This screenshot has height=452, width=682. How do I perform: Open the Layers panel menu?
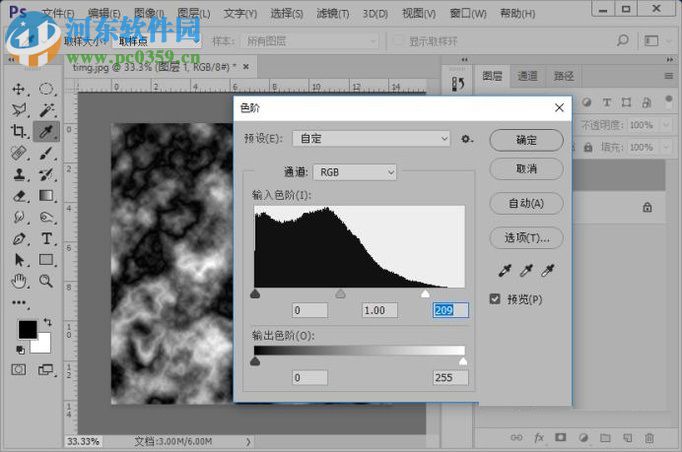pos(669,76)
